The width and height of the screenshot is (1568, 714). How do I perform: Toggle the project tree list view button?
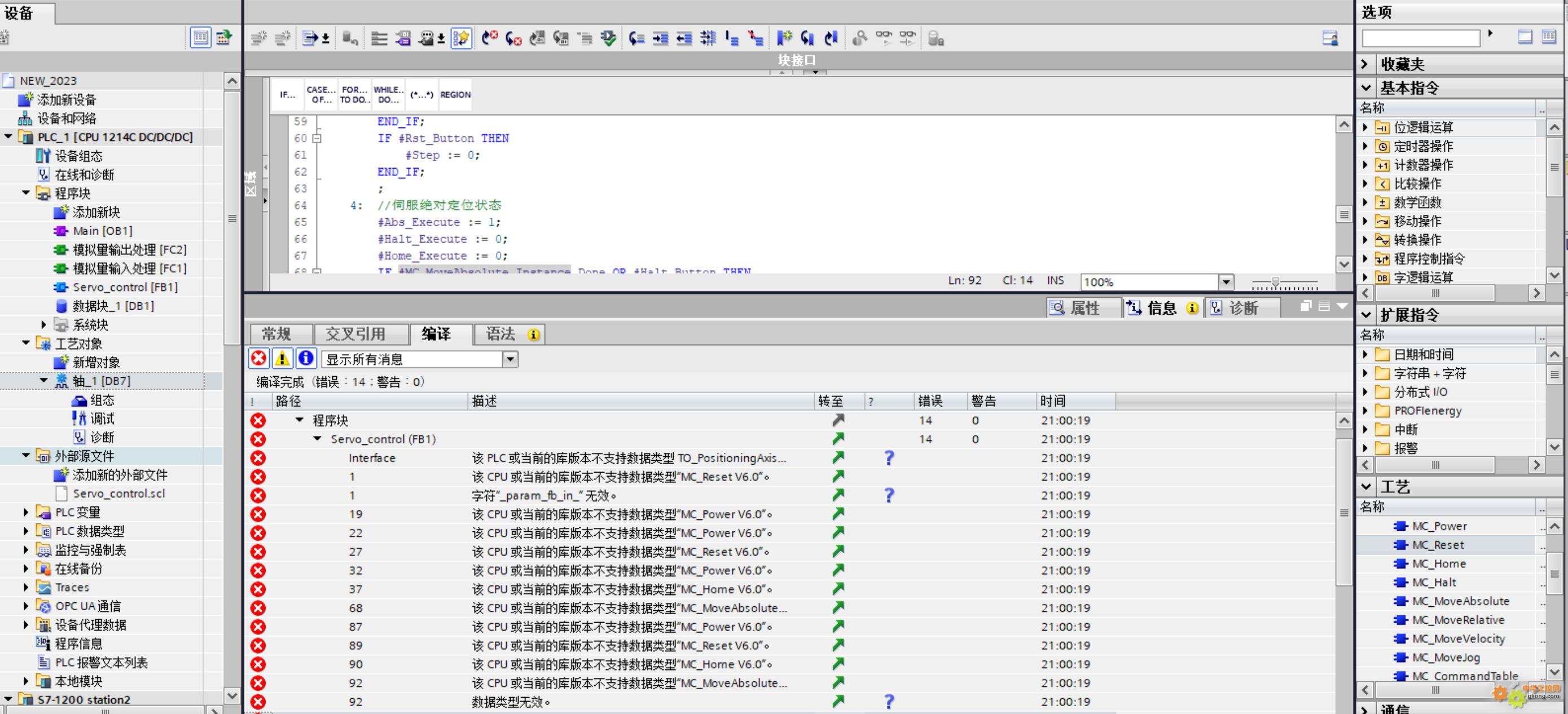click(200, 38)
